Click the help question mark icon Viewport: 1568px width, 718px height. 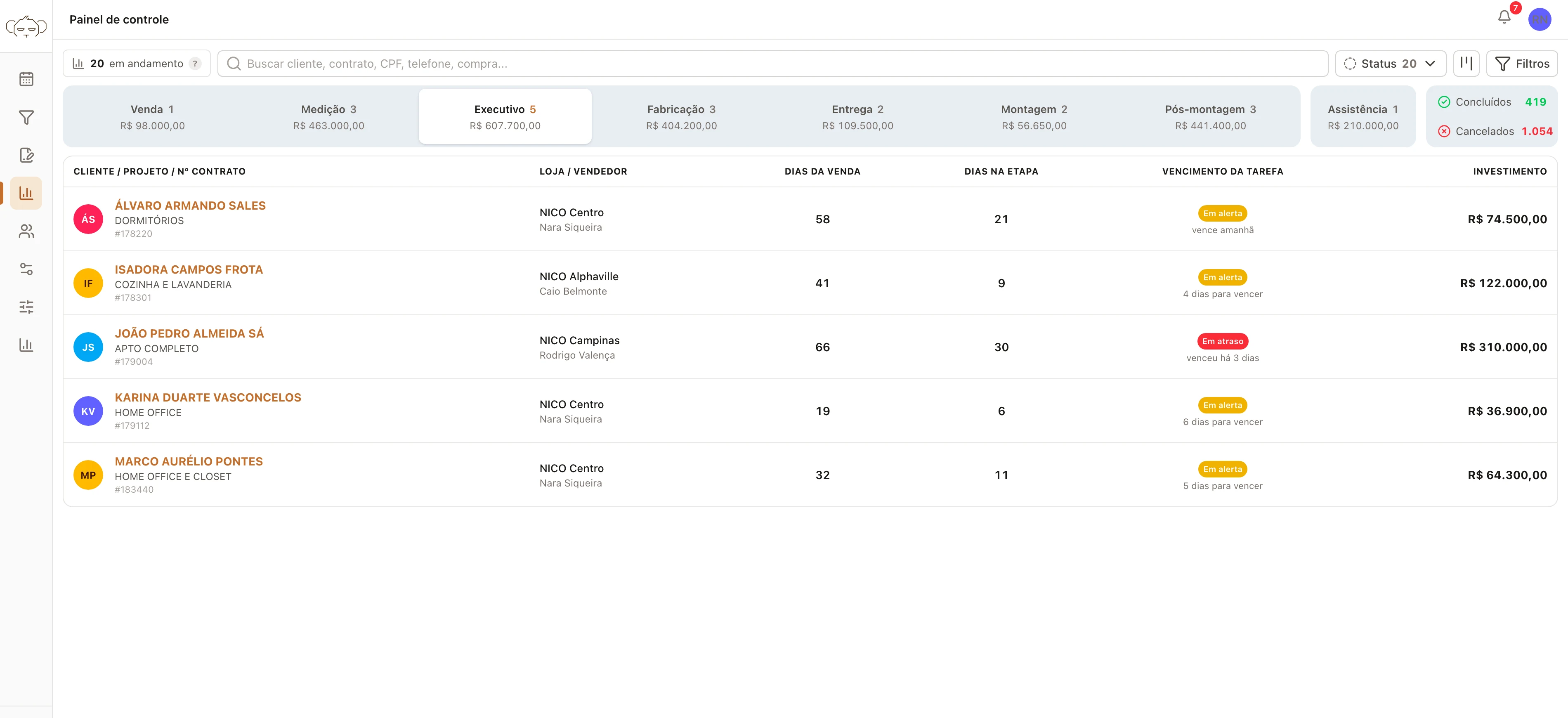[x=195, y=64]
